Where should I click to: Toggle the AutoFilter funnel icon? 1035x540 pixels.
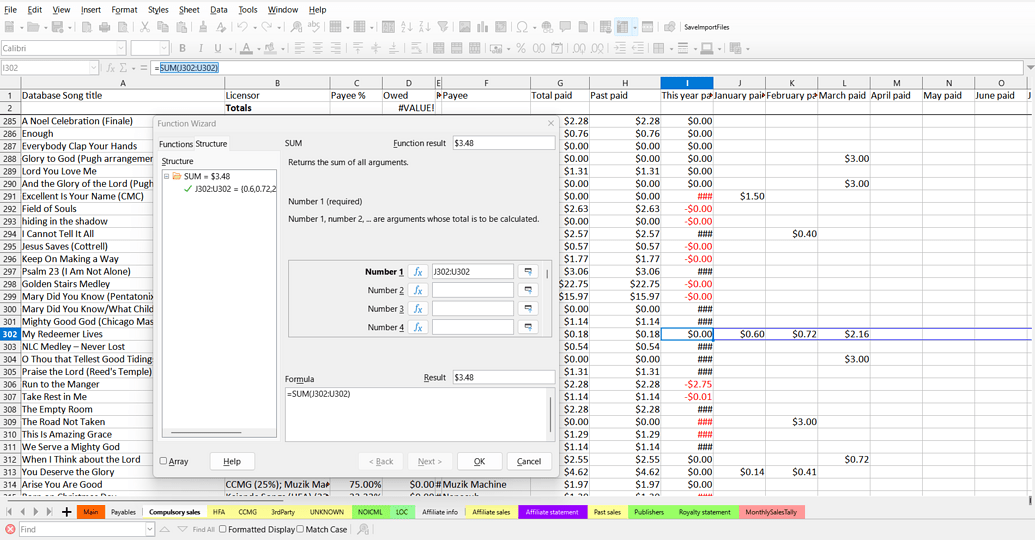point(443,27)
